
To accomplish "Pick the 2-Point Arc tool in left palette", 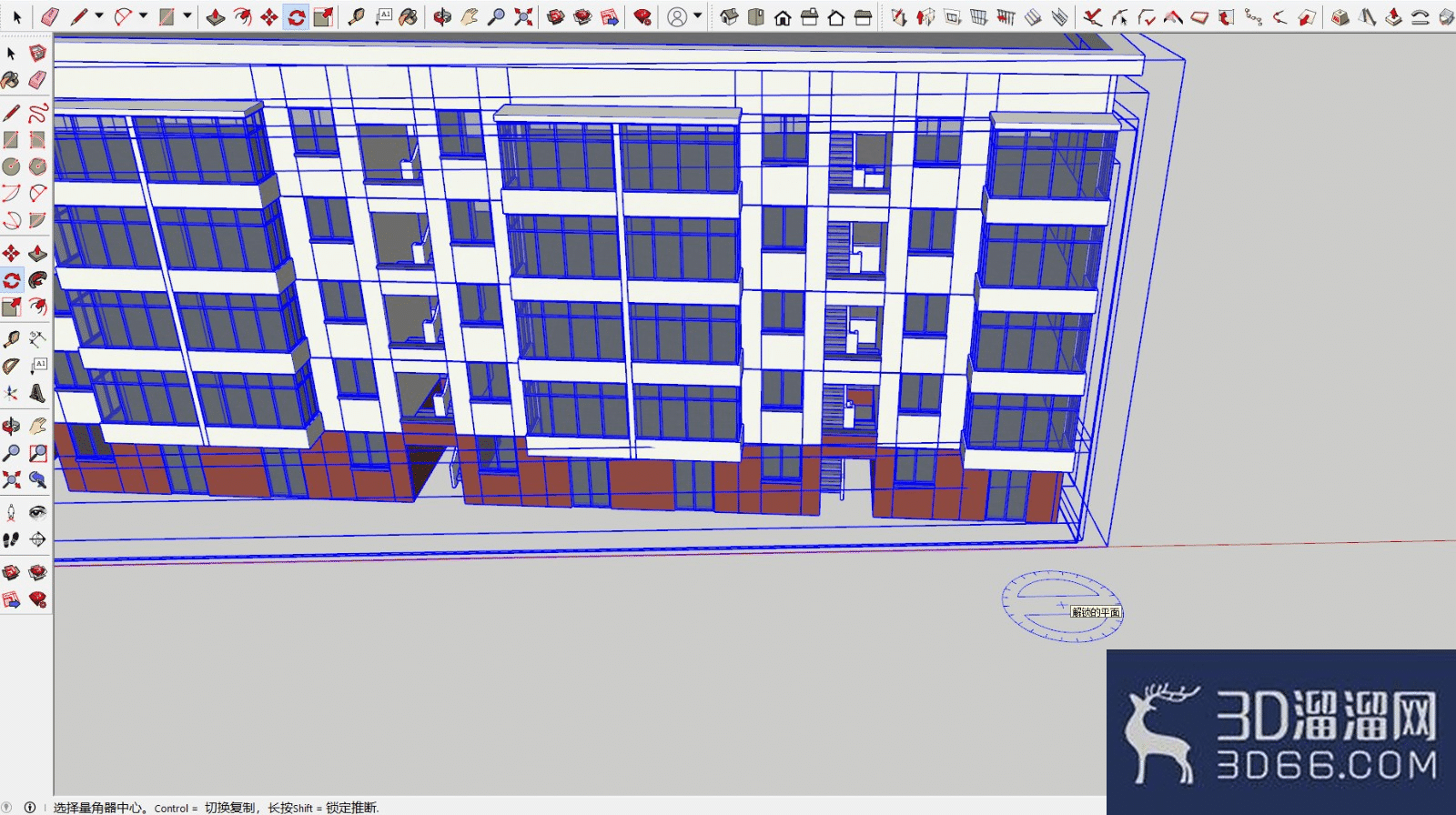I will (x=37, y=193).
